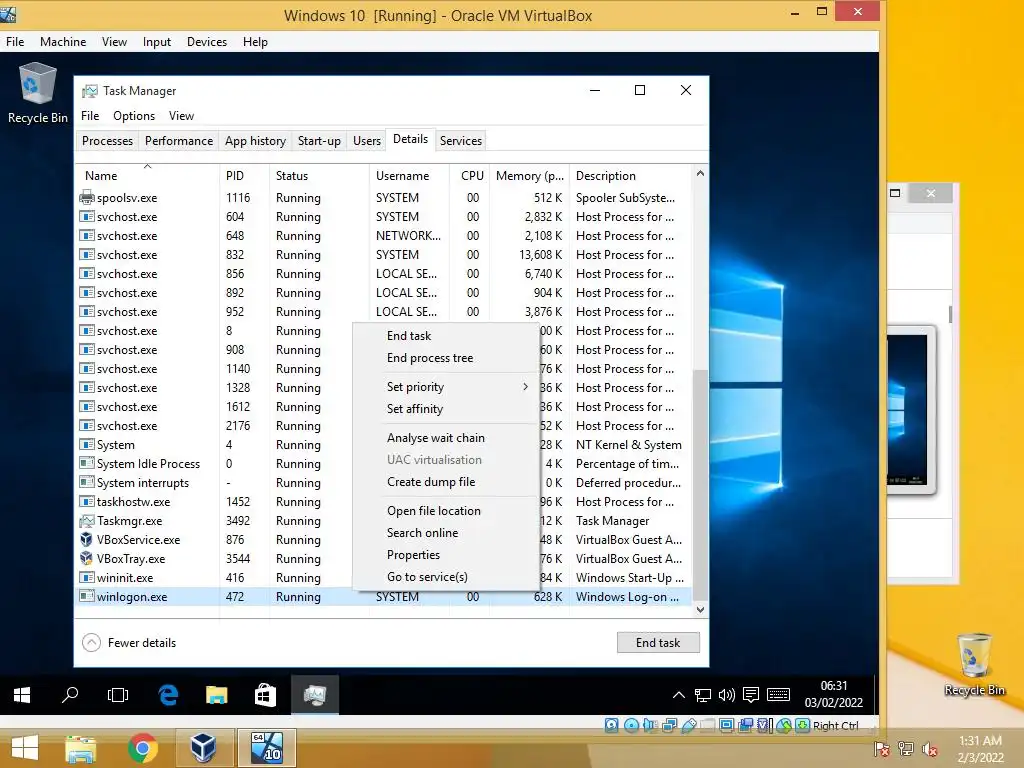Select Analyse wait chain
This screenshot has height=768, width=1024.
tap(447, 438)
